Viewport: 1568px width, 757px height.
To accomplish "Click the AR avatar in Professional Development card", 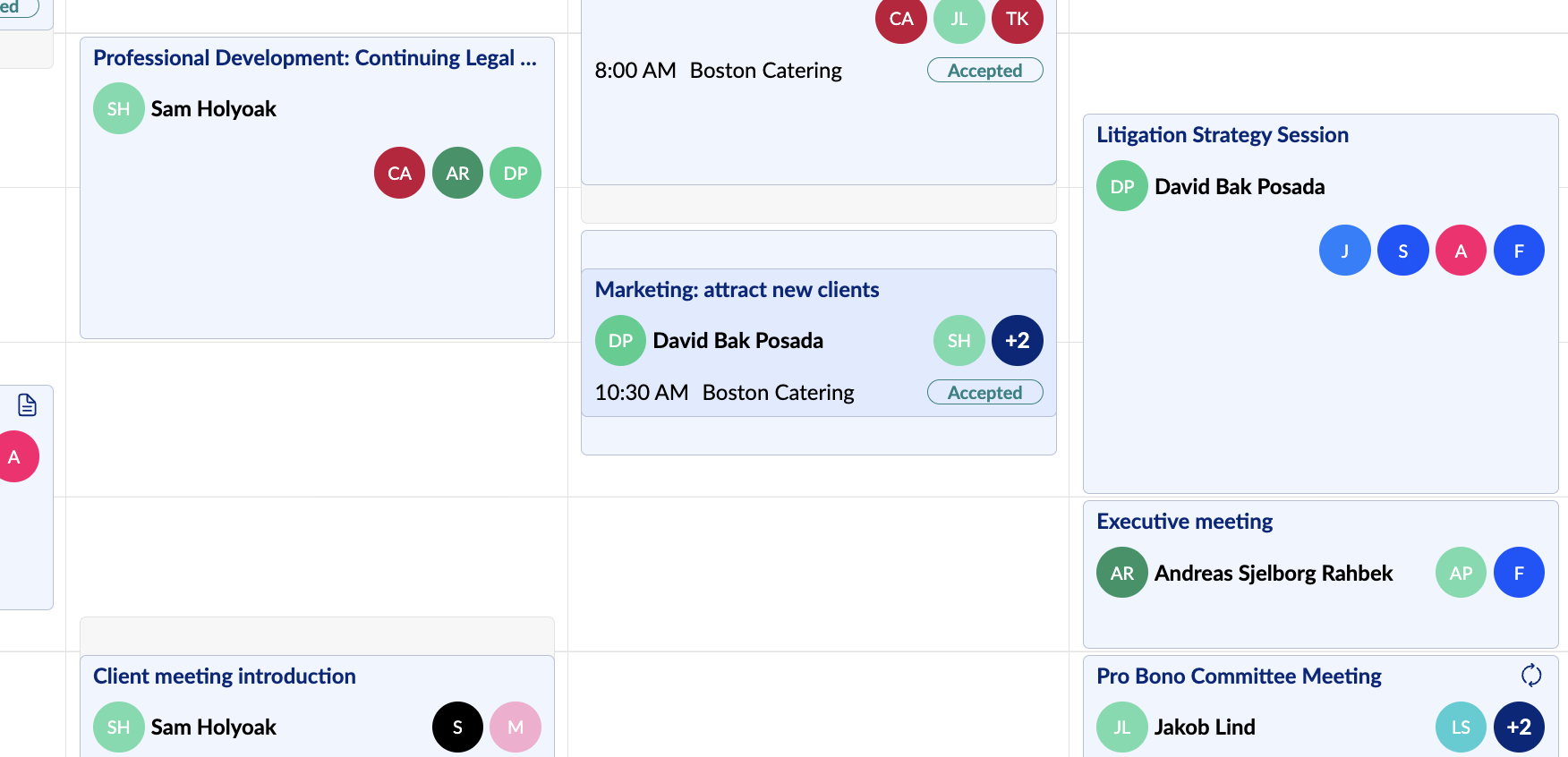I will pyautogui.click(x=457, y=173).
